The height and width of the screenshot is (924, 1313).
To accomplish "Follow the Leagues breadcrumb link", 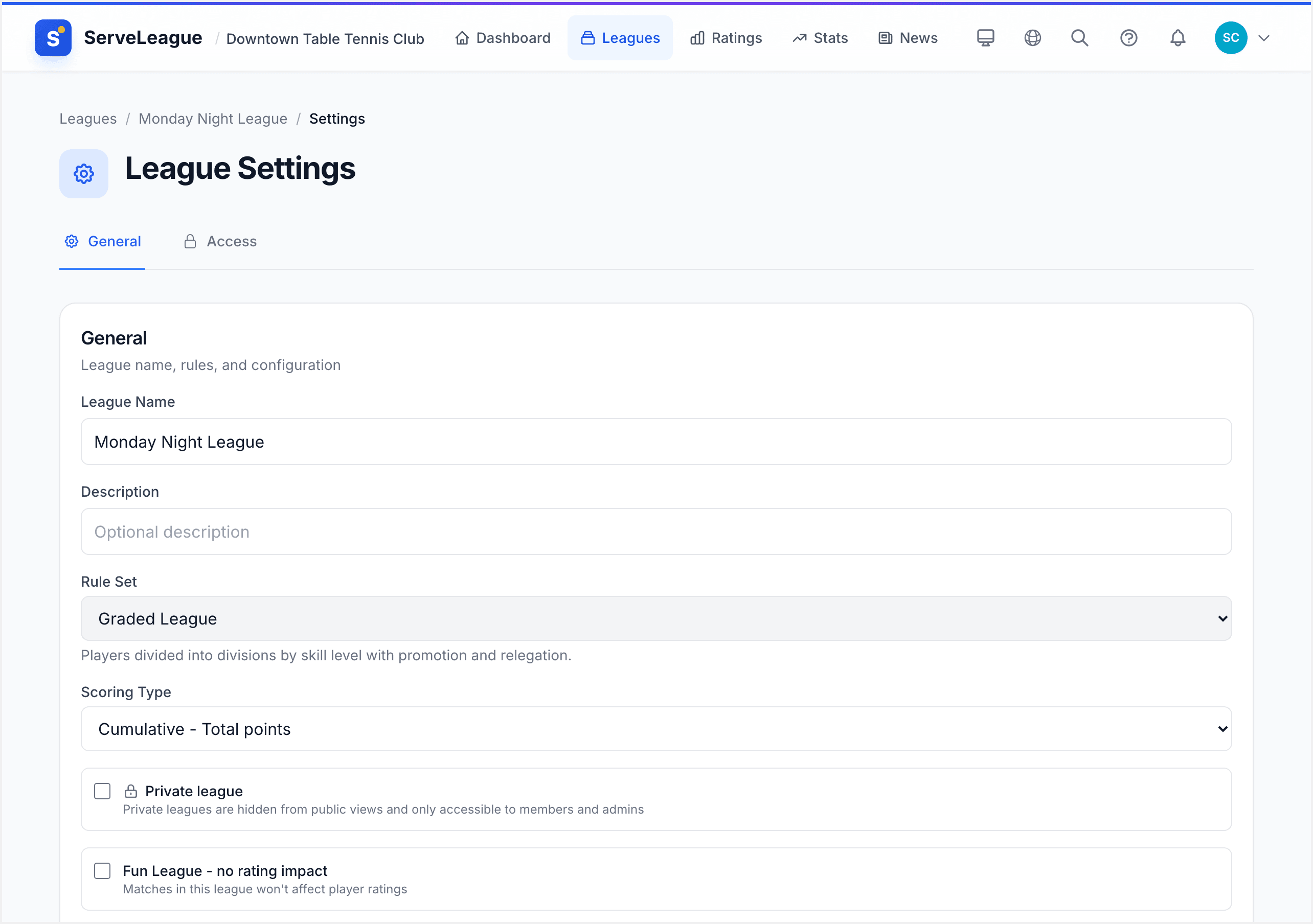I will pyautogui.click(x=88, y=119).
